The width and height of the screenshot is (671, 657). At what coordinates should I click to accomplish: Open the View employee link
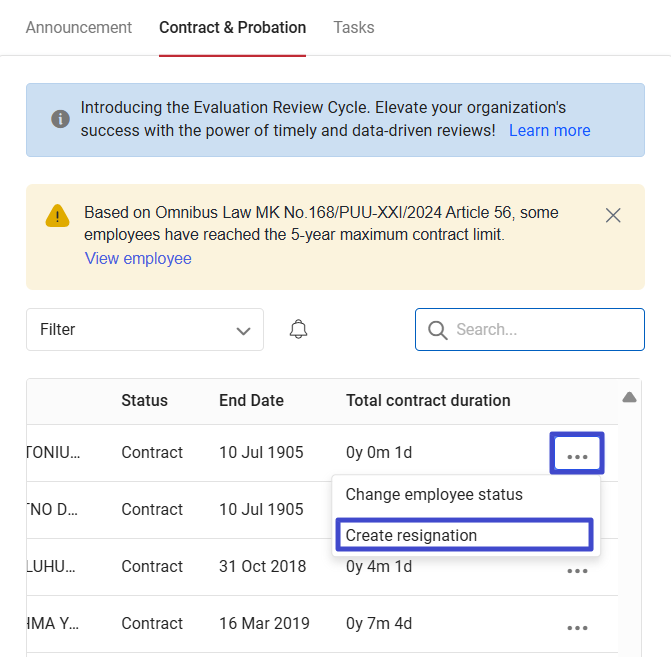(x=138, y=258)
